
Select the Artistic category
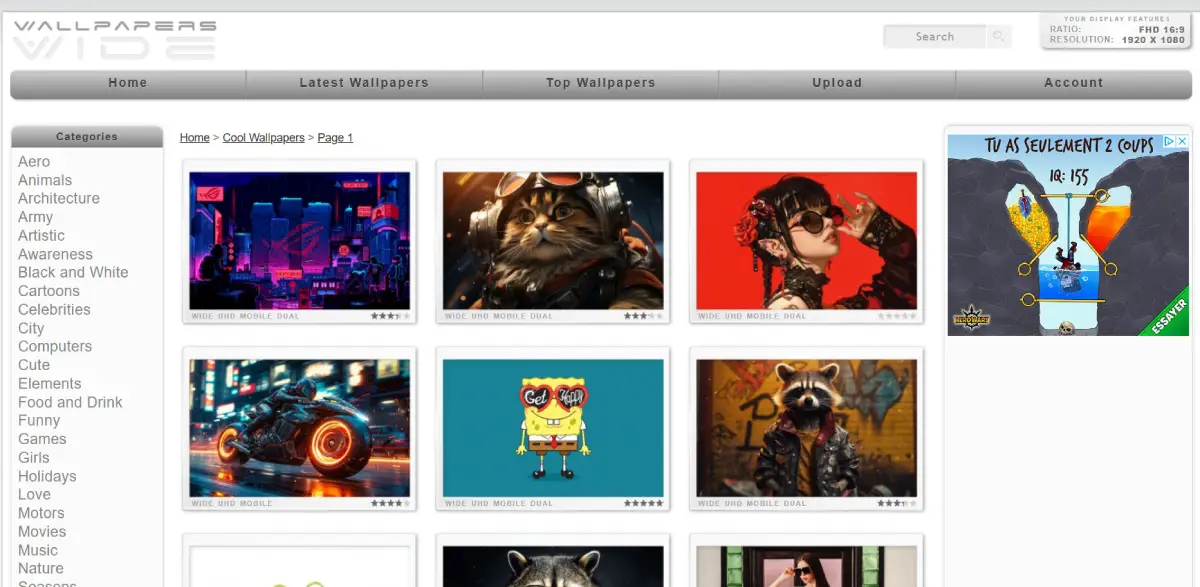41,236
